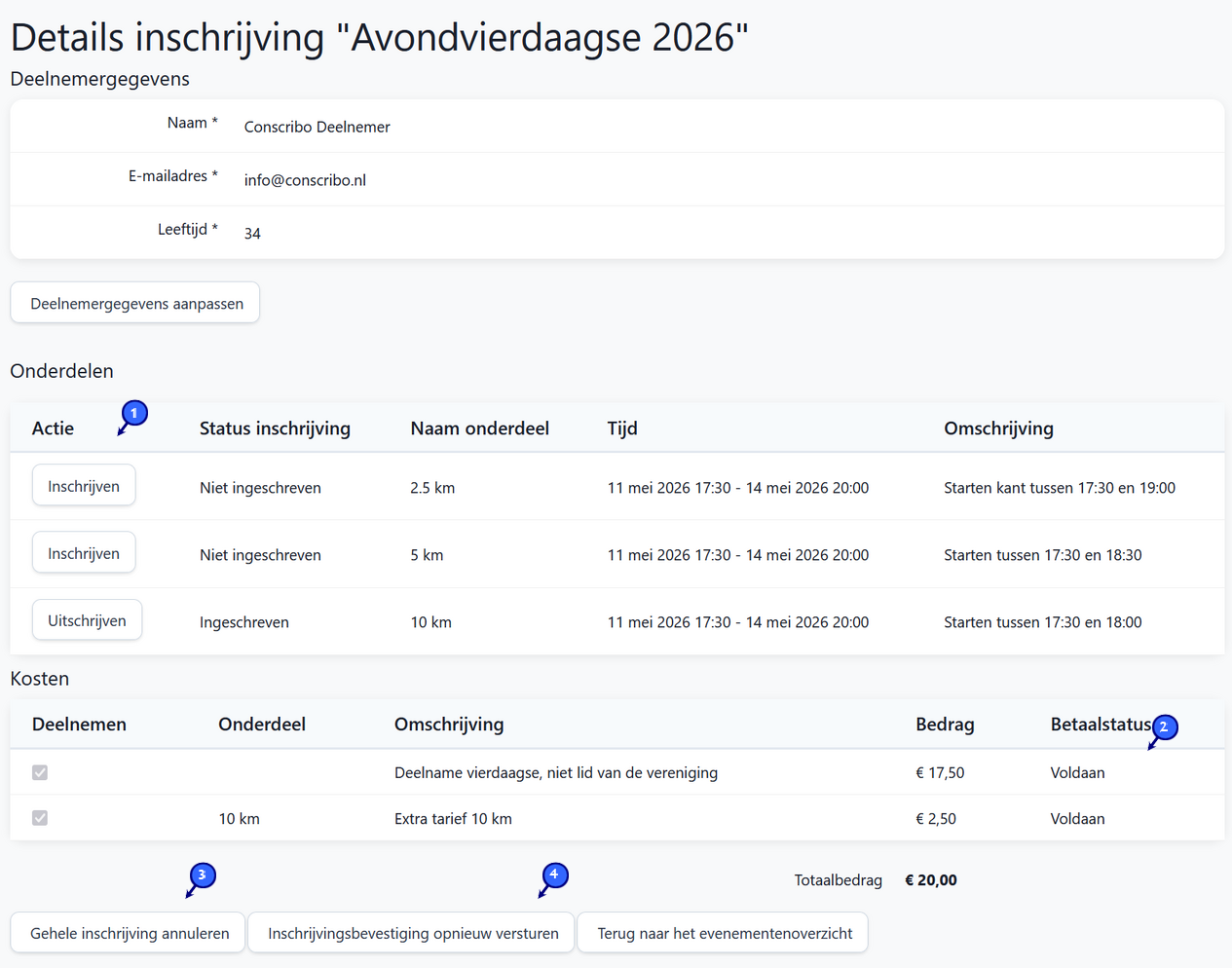This screenshot has height=968, width=1232.
Task: Click Inschrijvingsbevestiging opnieuw versturen
Action: tap(411, 932)
